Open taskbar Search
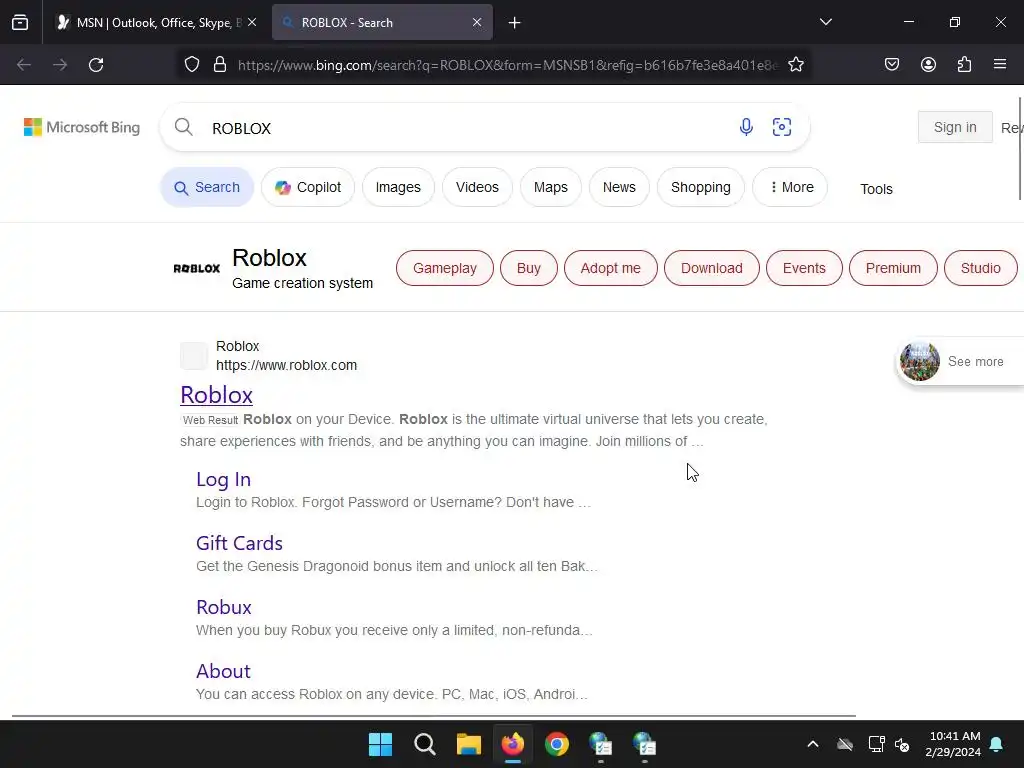Screen dimensions: 1024x768 click(x=424, y=744)
